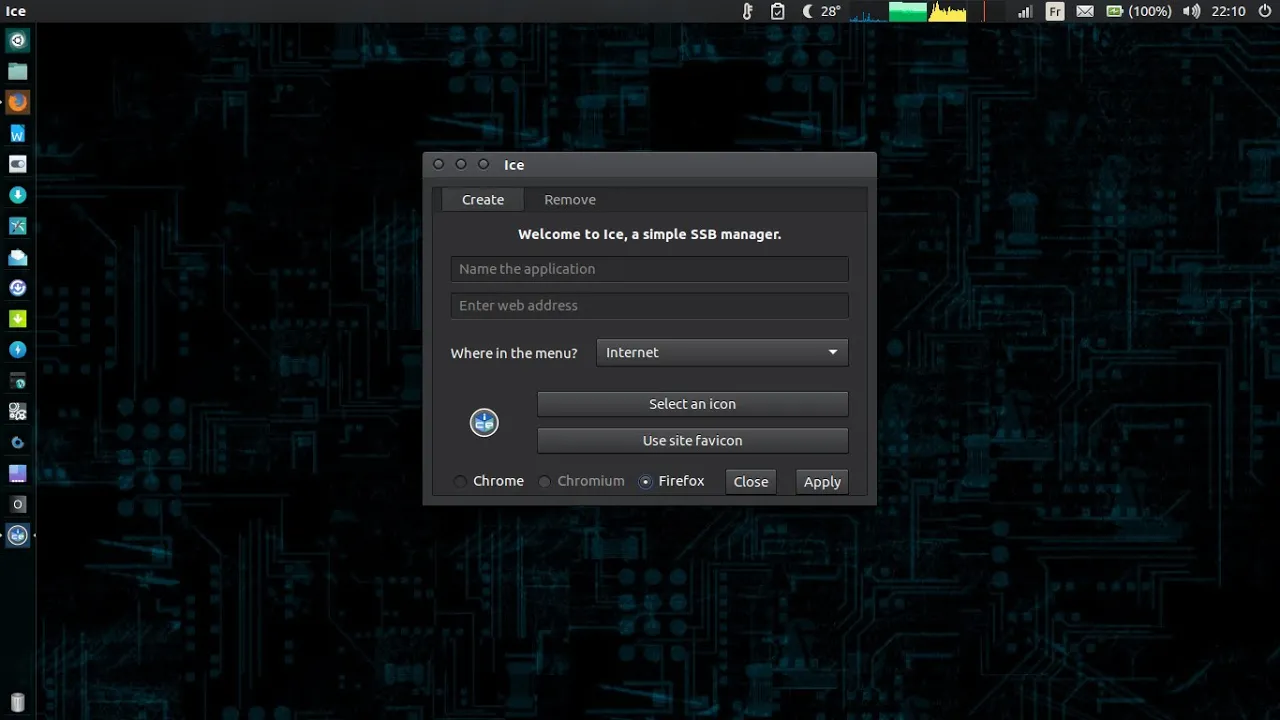Image resolution: width=1280 pixels, height=720 pixels.
Task: Open the purple square app dock icon
Action: coord(17,473)
